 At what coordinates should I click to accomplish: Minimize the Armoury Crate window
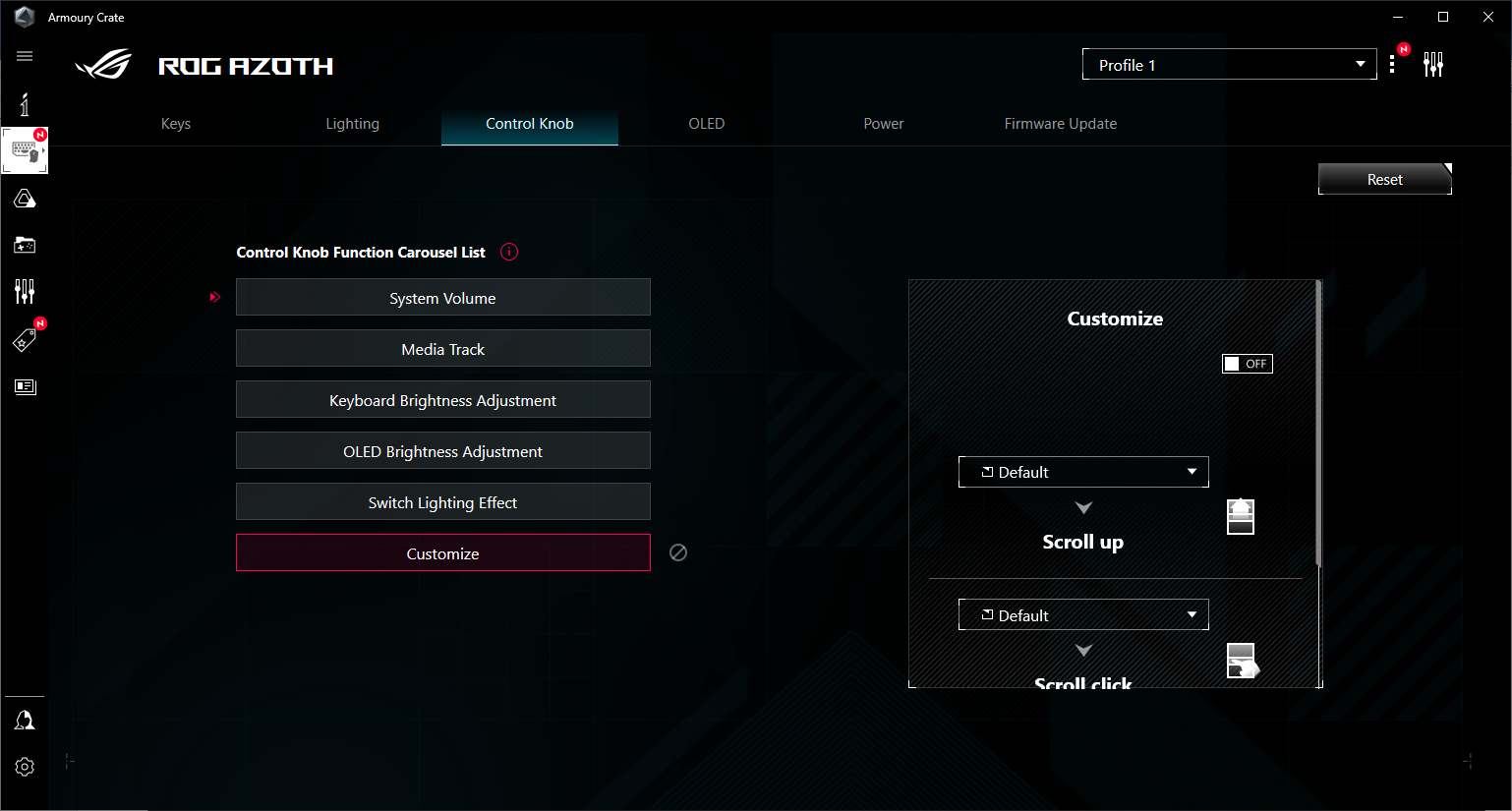[x=1398, y=17]
